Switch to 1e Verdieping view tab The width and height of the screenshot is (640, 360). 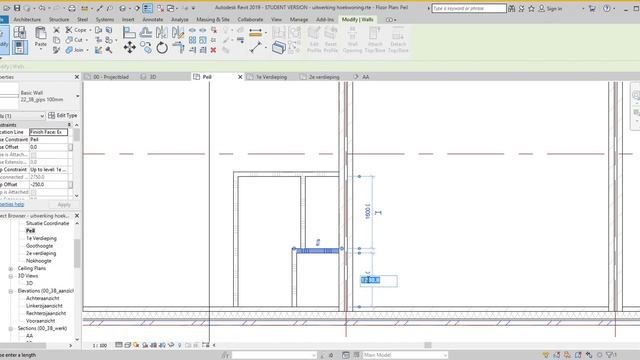click(x=271, y=77)
